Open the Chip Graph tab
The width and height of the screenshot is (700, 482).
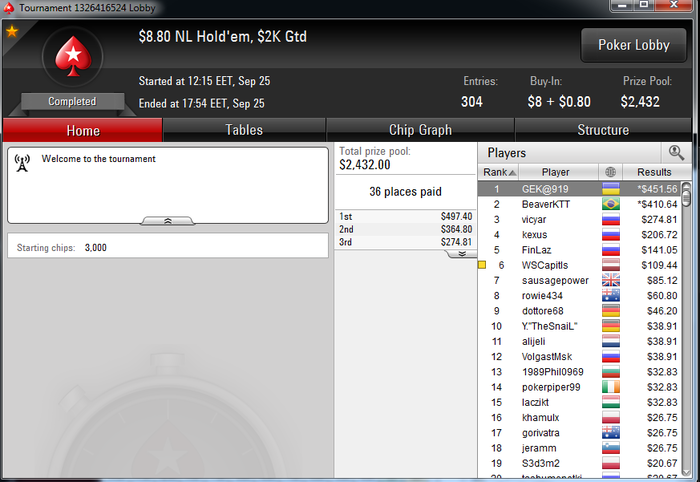tap(420, 130)
